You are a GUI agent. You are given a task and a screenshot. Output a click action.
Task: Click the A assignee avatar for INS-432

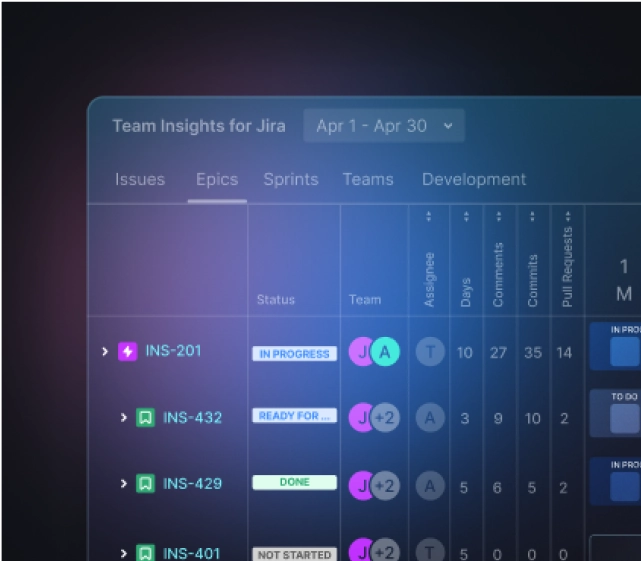point(430,417)
